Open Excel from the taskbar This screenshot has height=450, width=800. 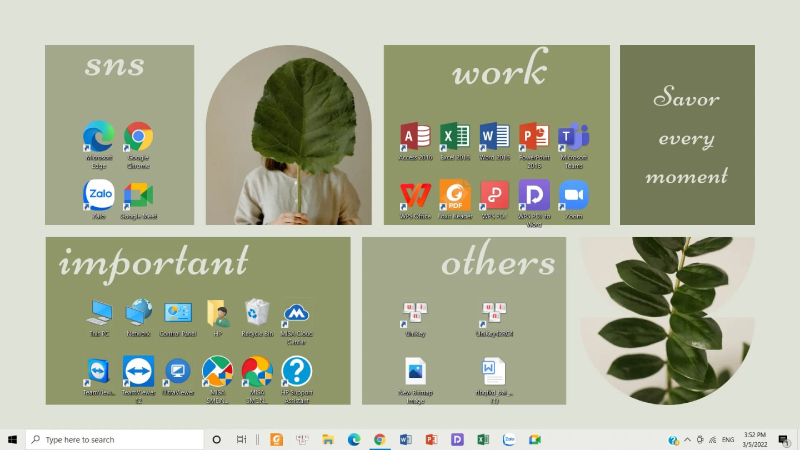pyautogui.click(x=483, y=439)
